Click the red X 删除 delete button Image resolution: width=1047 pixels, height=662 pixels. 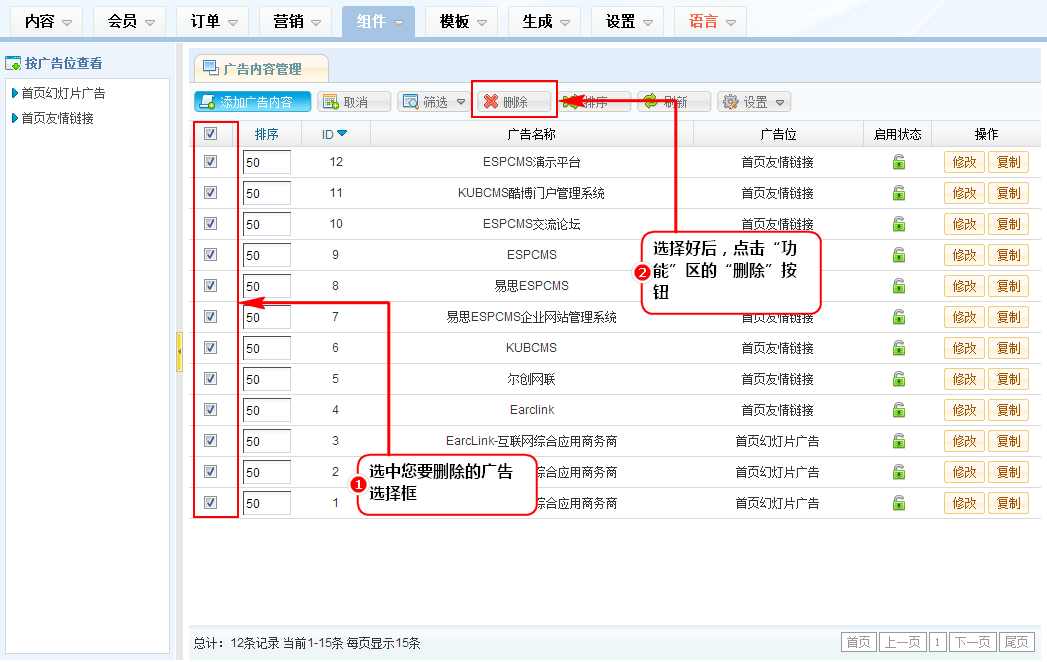click(513, 102)
